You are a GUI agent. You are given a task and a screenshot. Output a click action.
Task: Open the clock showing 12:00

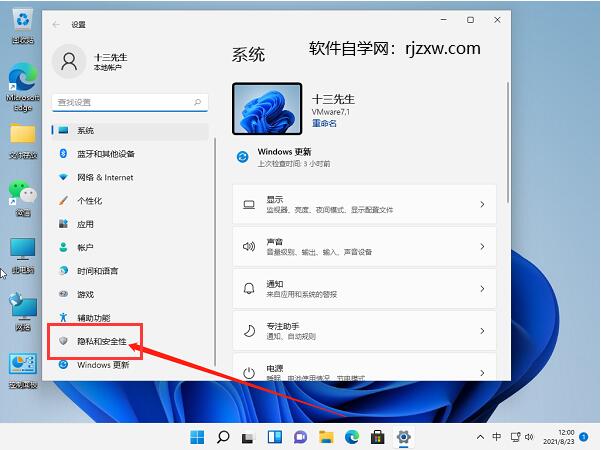point(558,437)
